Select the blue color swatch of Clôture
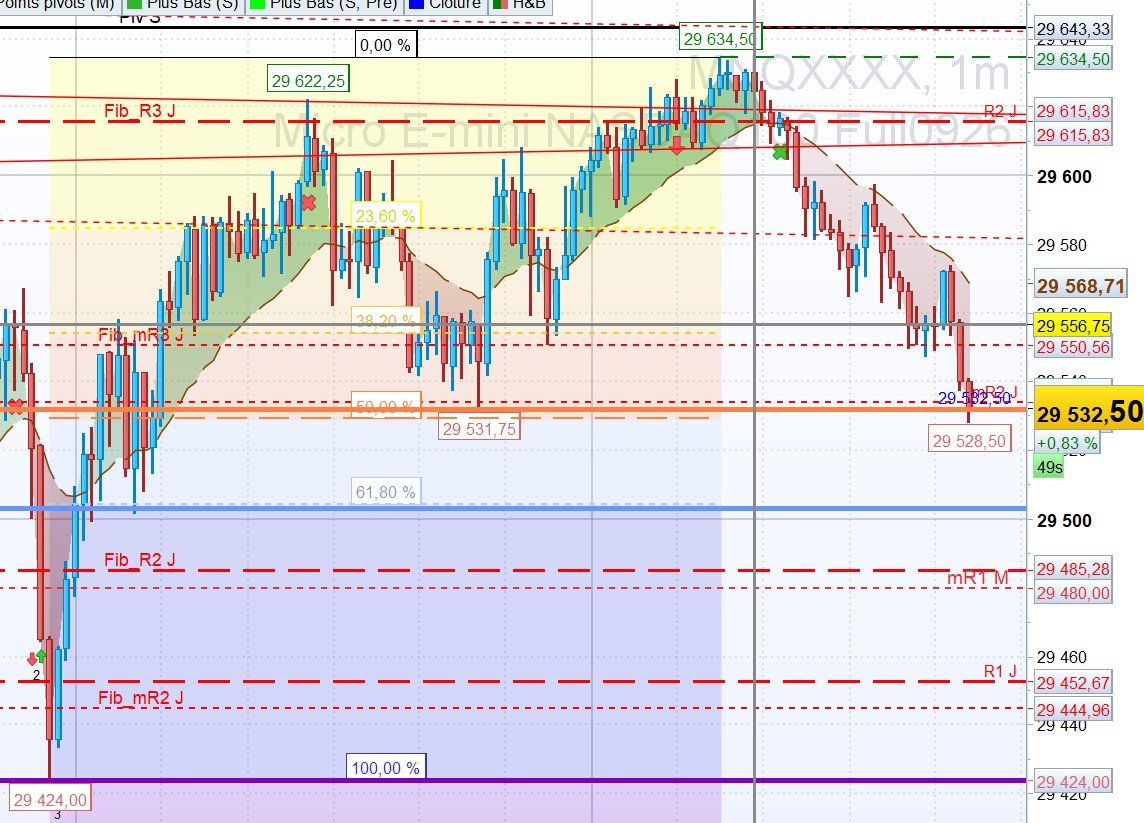The width and height of the screenshot is (1144, 823). pyautogui.click(x=417, y=4)
